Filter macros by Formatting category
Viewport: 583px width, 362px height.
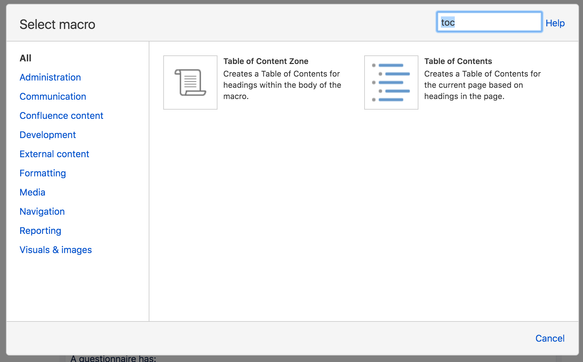[43, 173]
